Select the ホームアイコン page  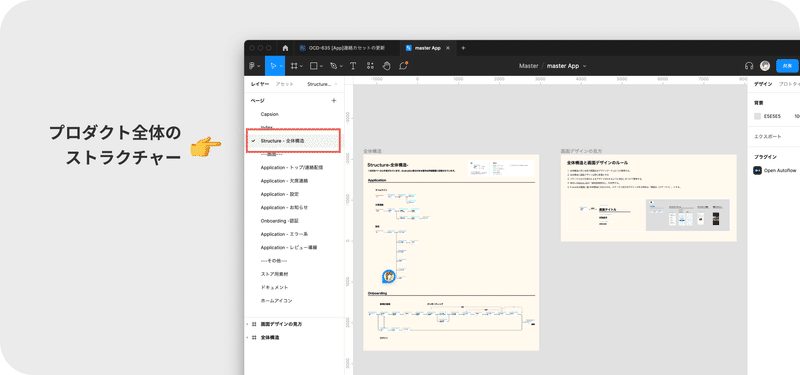pyautogui.click(x=277, y=301)
